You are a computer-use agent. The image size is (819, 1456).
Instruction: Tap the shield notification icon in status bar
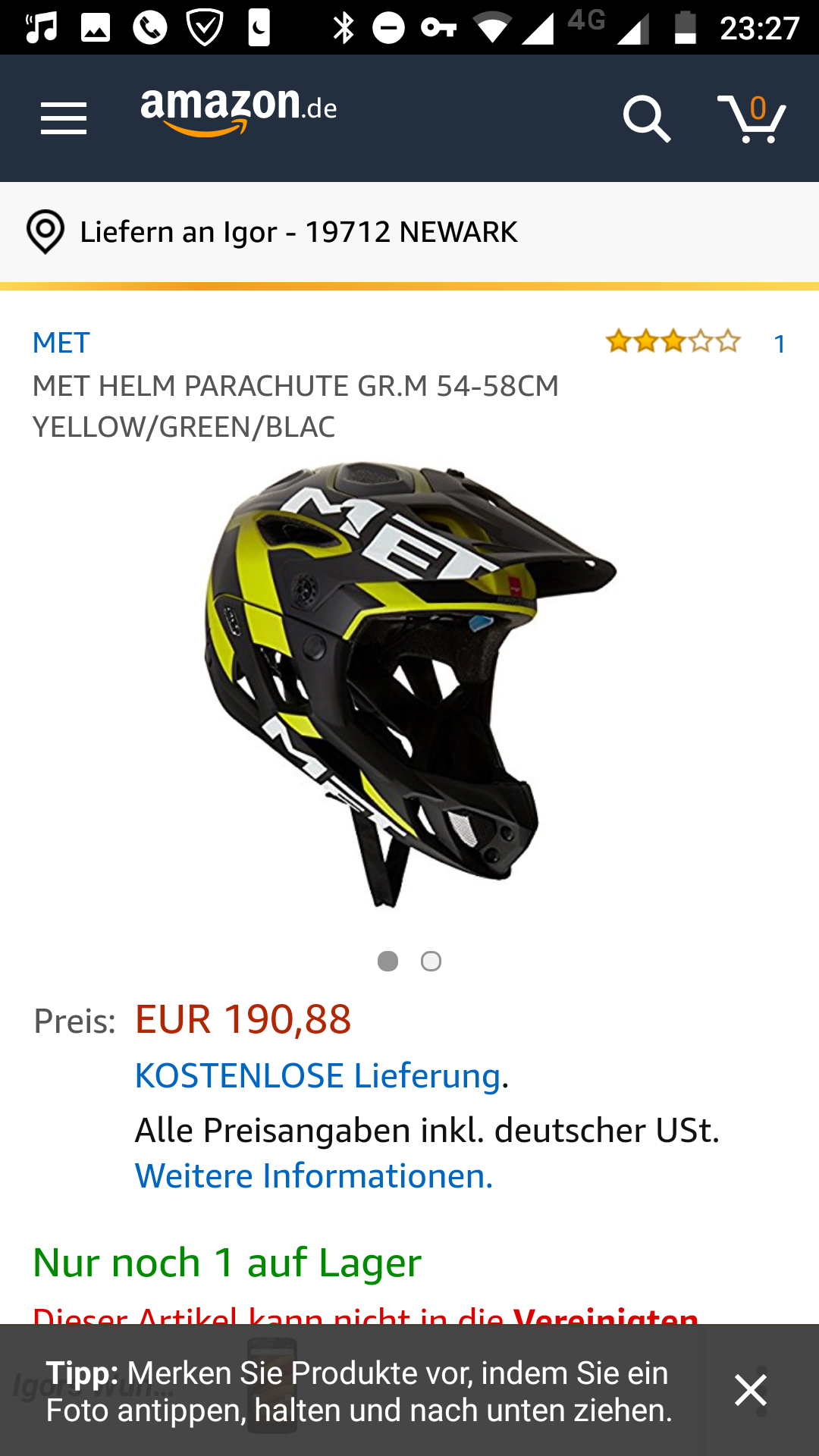pyautogui.click(x=205, y=28)
